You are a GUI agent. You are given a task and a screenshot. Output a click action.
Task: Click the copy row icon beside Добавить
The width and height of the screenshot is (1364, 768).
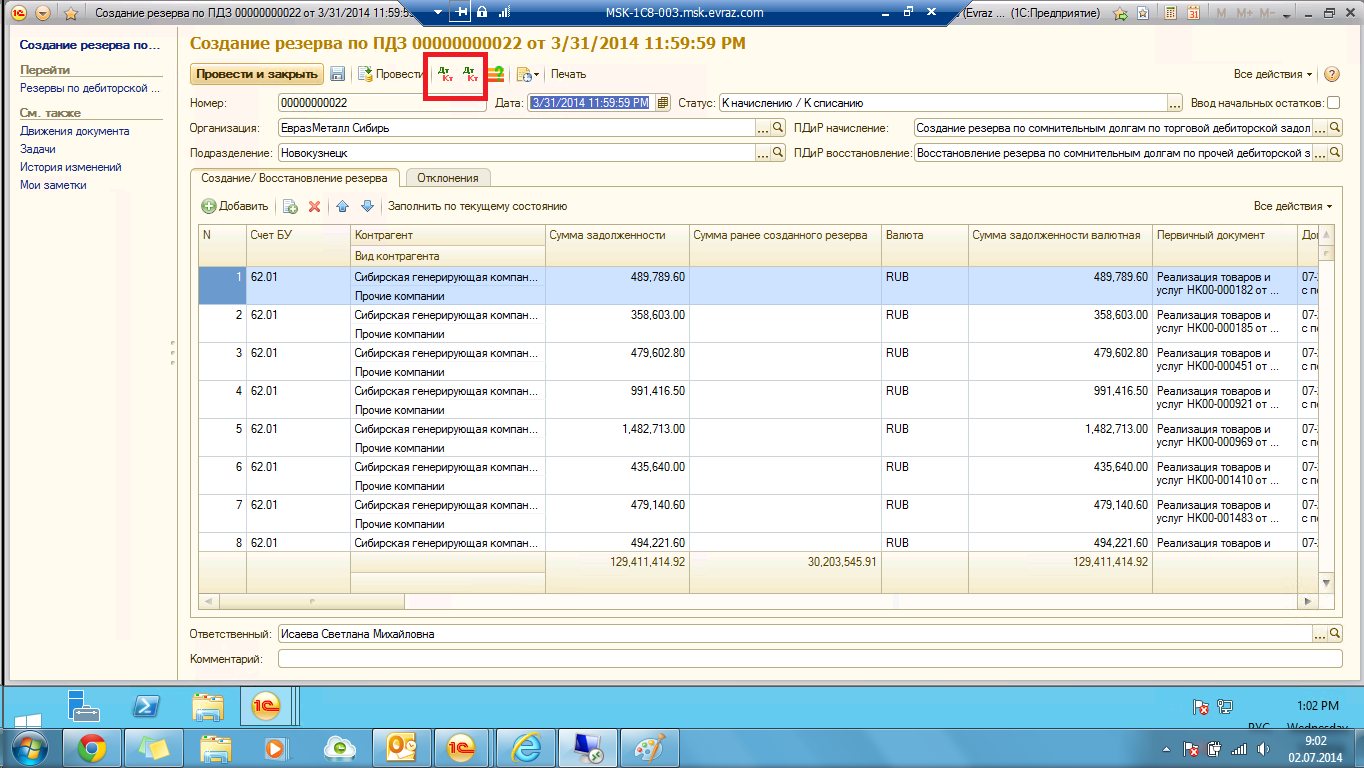tap(290, 206)
